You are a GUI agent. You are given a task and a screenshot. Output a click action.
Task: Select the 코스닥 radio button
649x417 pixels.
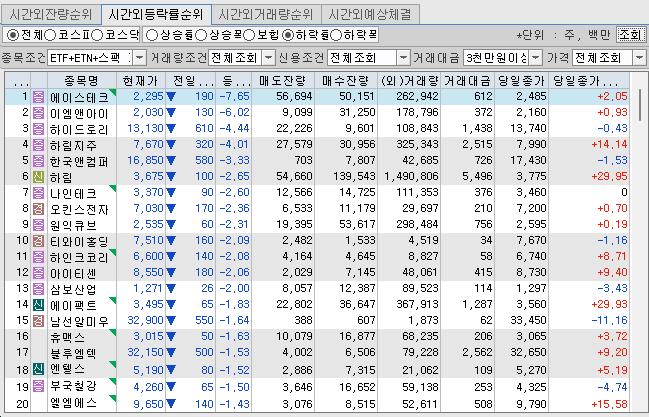96,35
